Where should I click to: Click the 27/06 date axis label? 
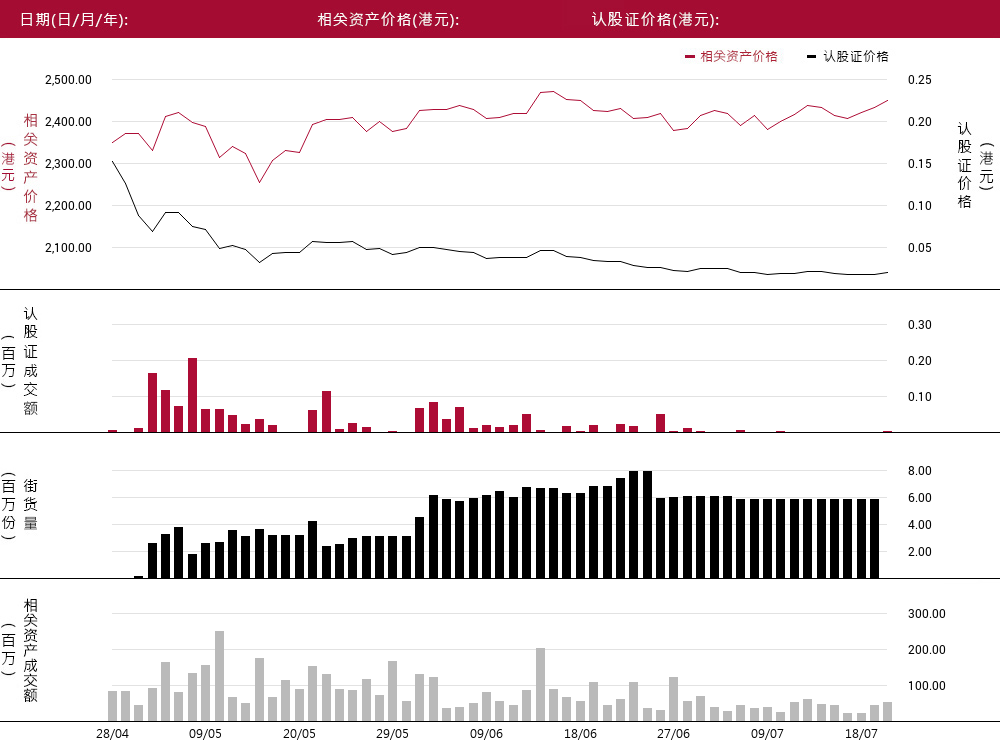pos(673,734)
